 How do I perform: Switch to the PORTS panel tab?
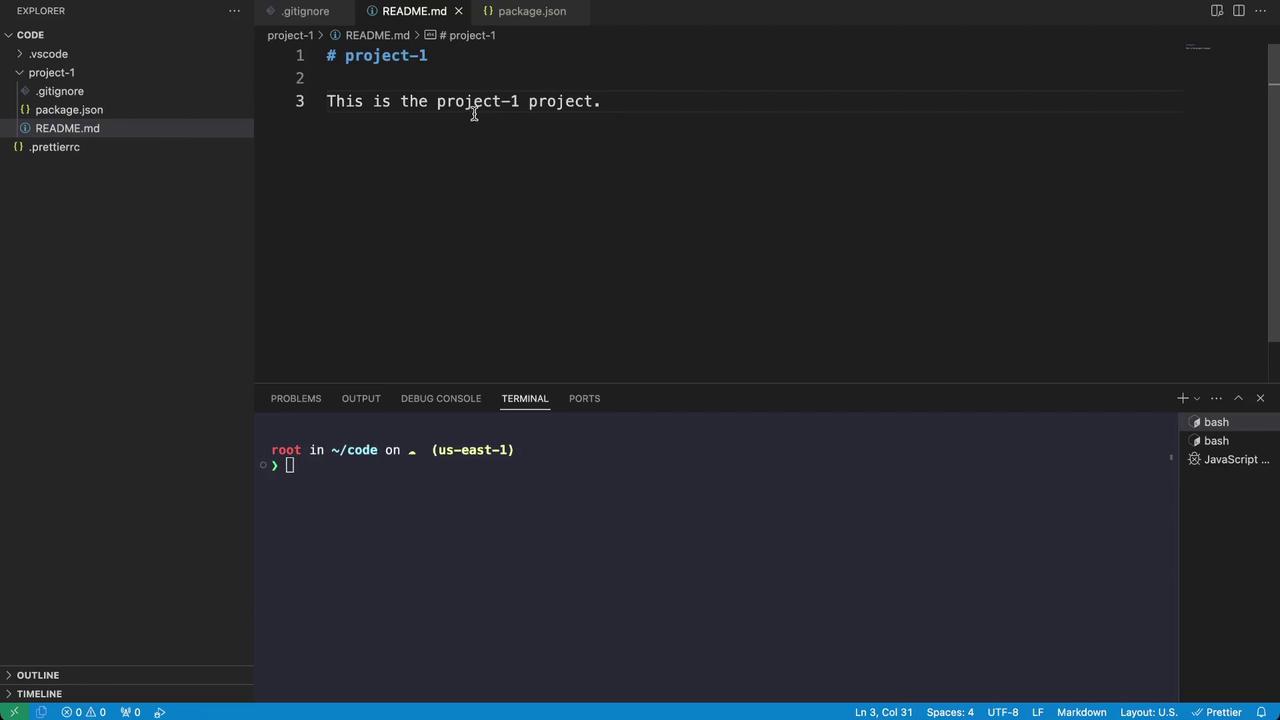584,399
